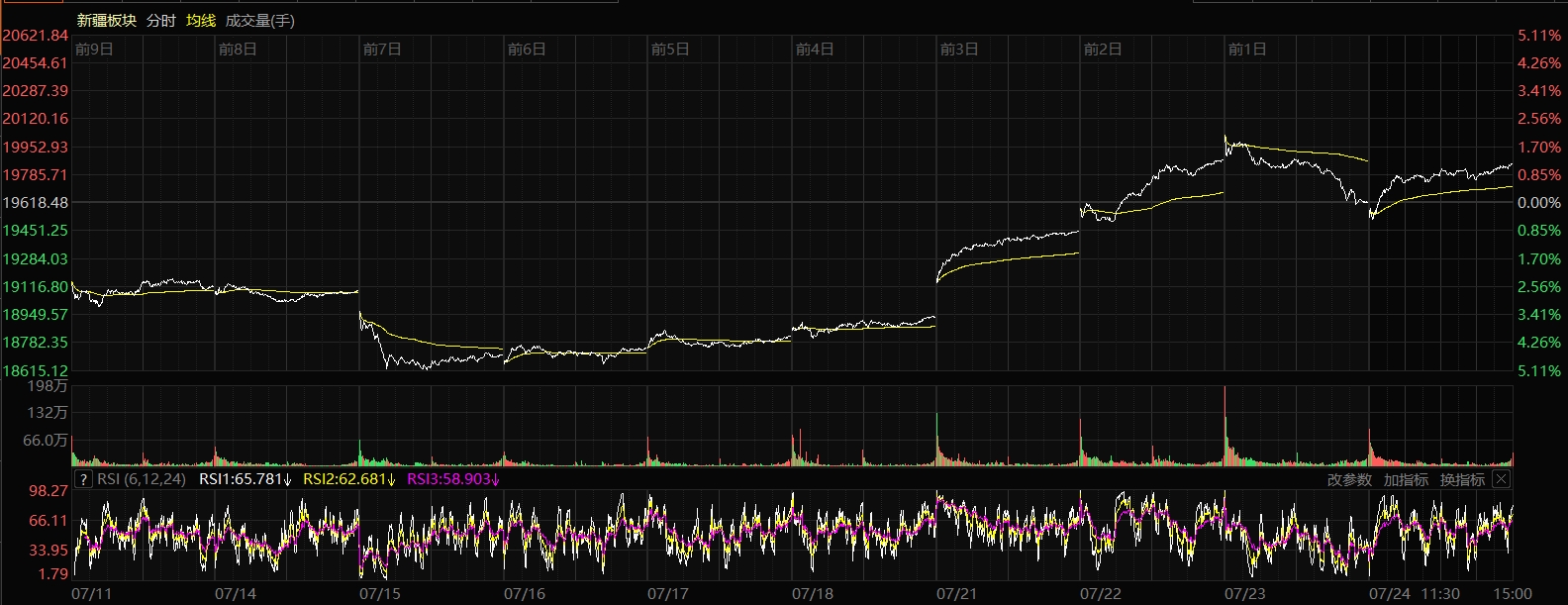The image size is (1568, 605).
Task: Click the 07/21 date on time axis
Action: (x=956, y=594)
